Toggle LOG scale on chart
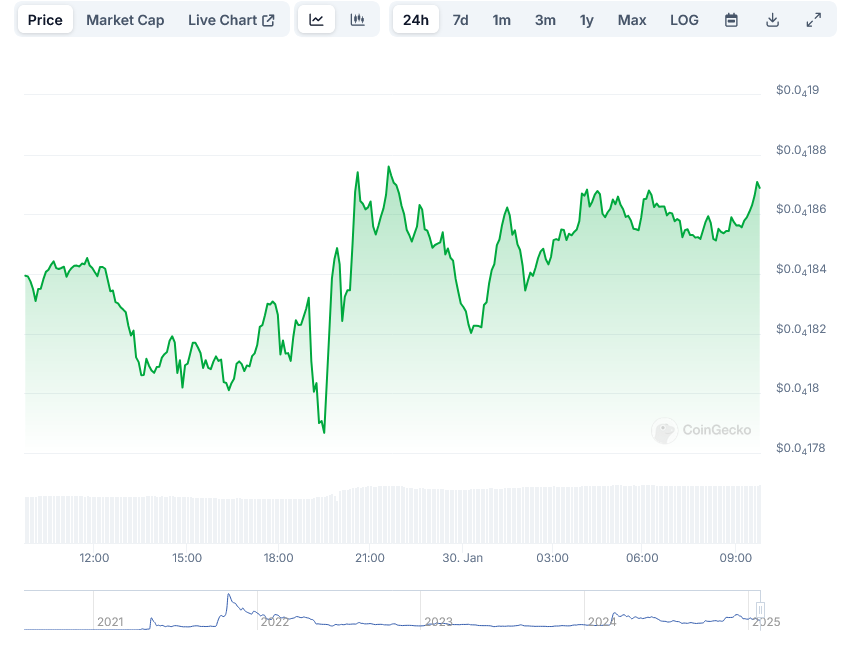 [x=685, y=20]
